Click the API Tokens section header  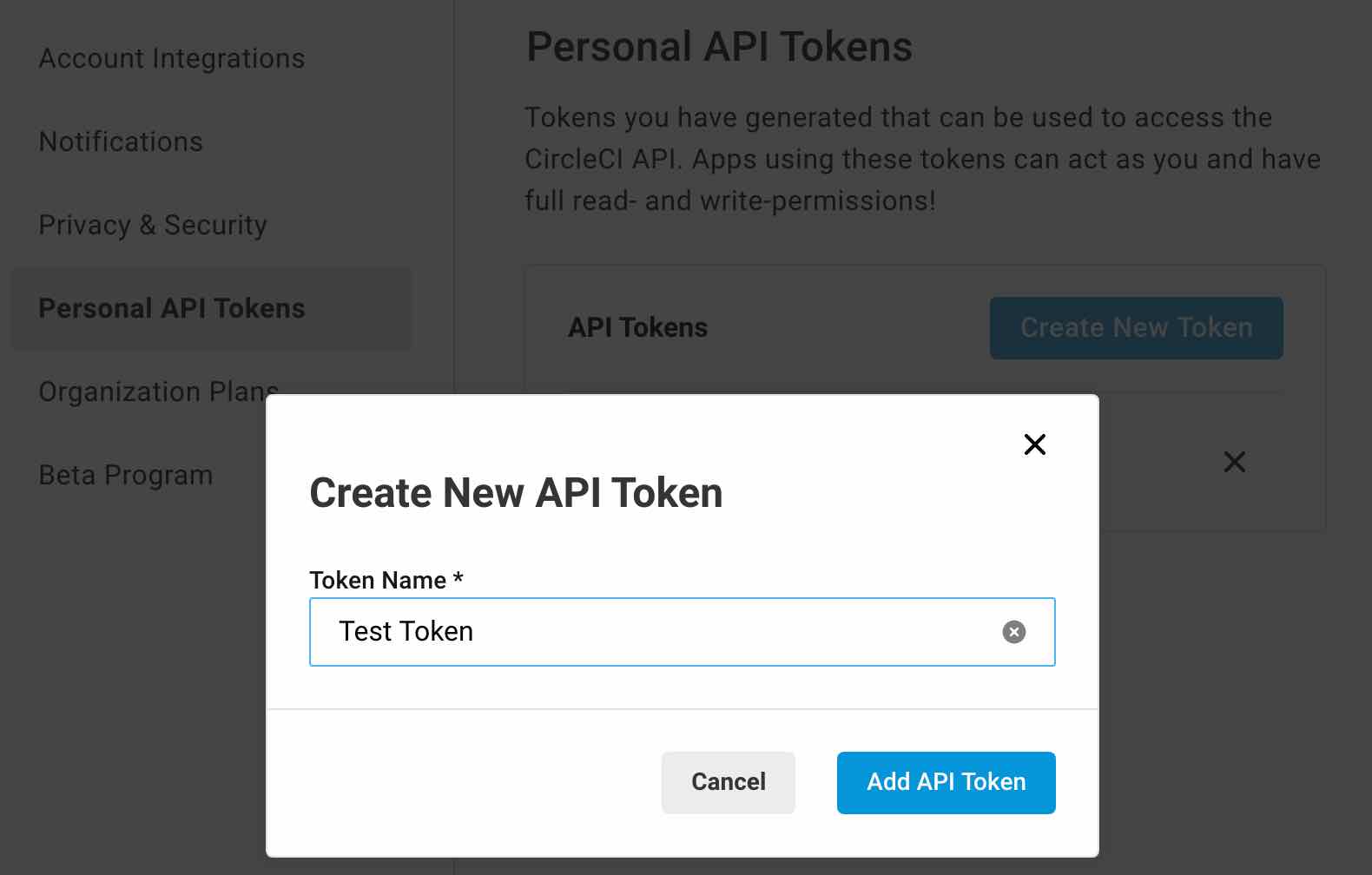pyautogui.click(x=638, y=328)
